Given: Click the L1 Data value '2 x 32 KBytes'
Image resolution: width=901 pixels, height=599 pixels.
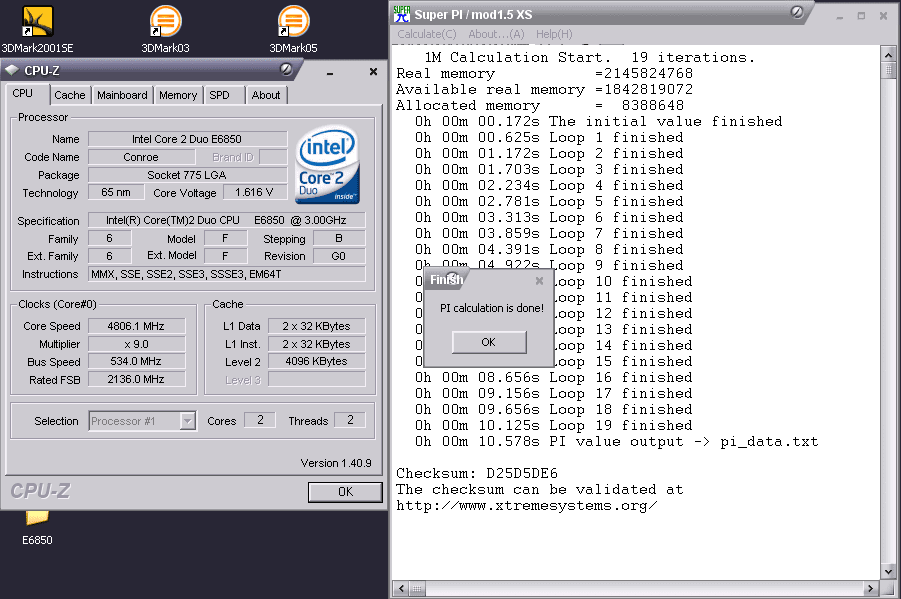Looking at the screenshot, I should click(x=316, y=326).
